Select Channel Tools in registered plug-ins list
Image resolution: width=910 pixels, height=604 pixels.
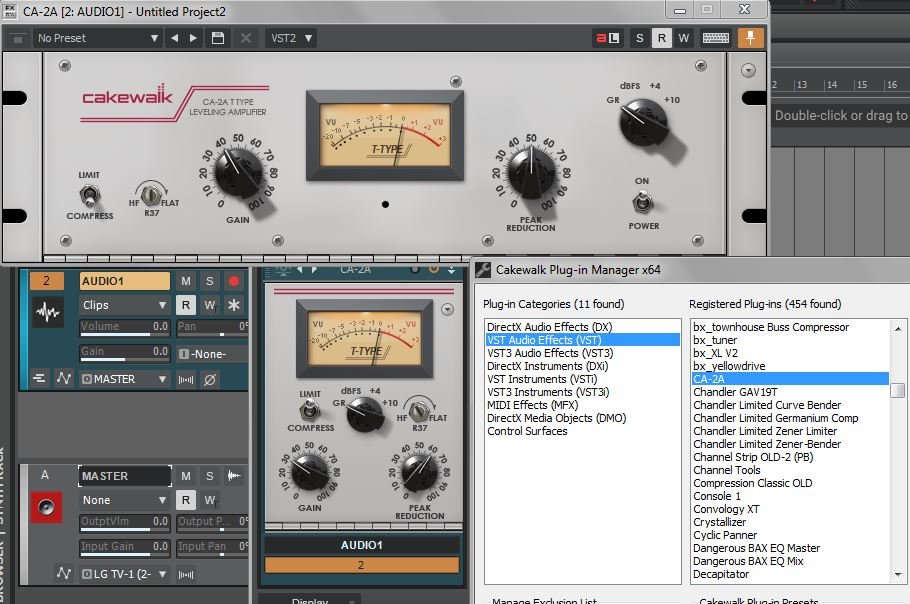pos(727,470)
